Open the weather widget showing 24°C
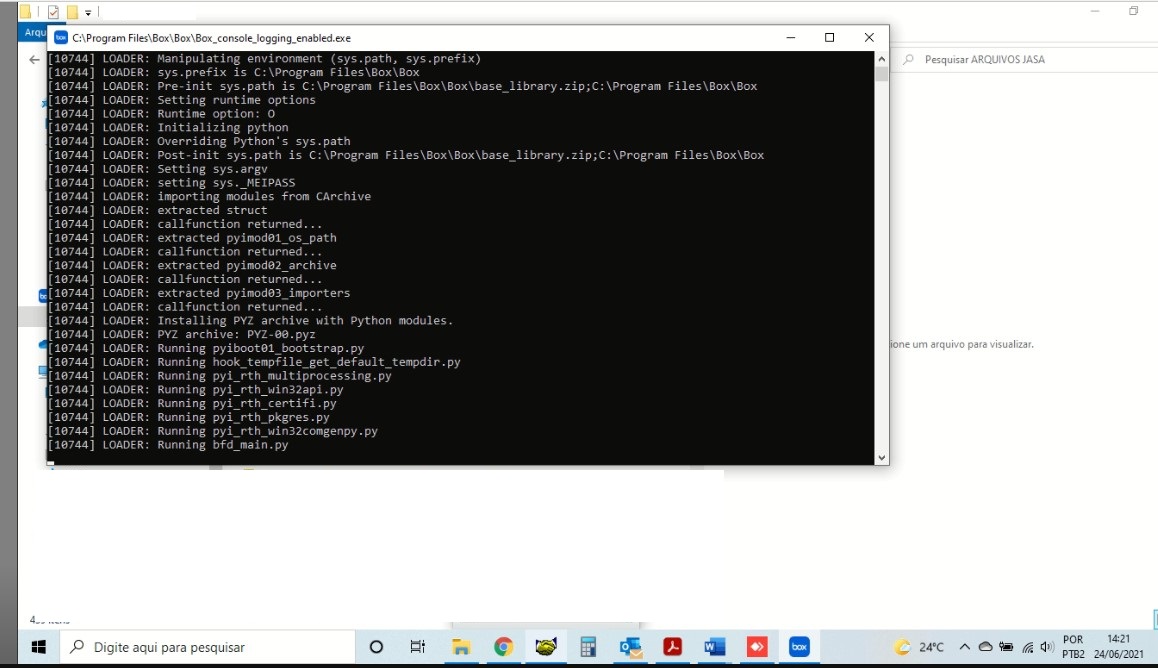This screenshot has width=1158, height=668. click(918, 647)
